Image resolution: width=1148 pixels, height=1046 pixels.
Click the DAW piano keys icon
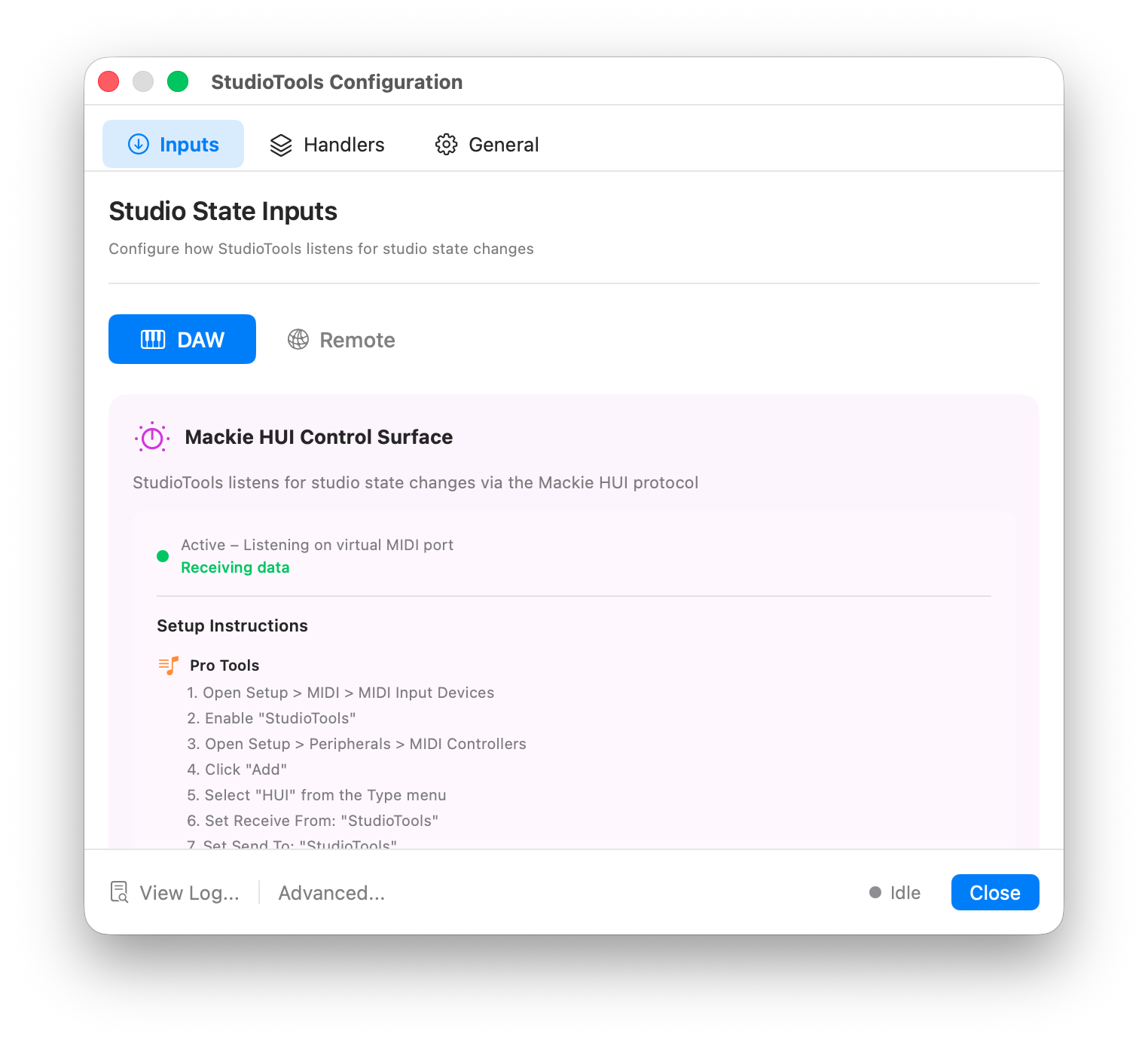tap(153, 339)
